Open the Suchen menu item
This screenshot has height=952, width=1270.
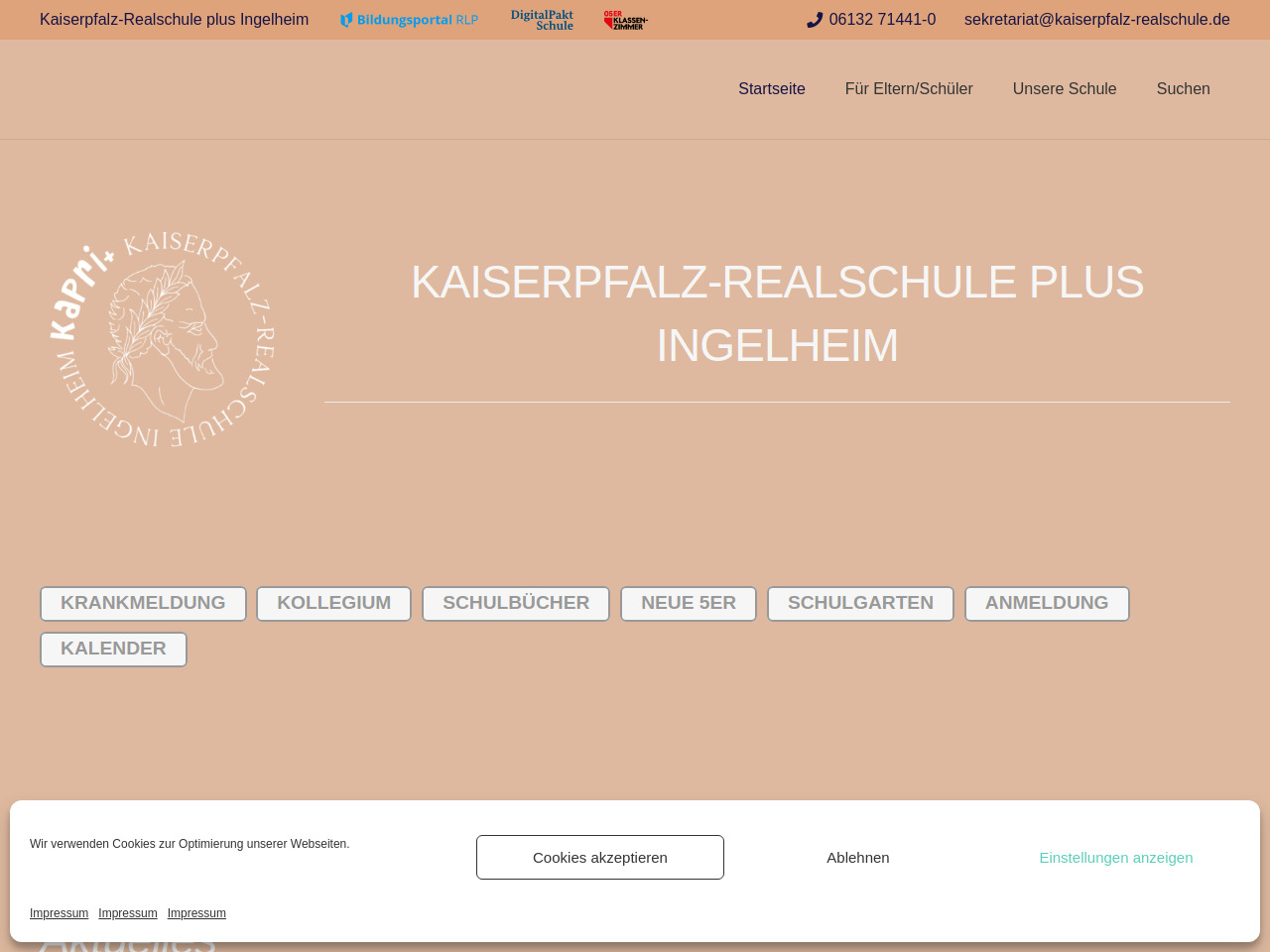coord(1183,89)
